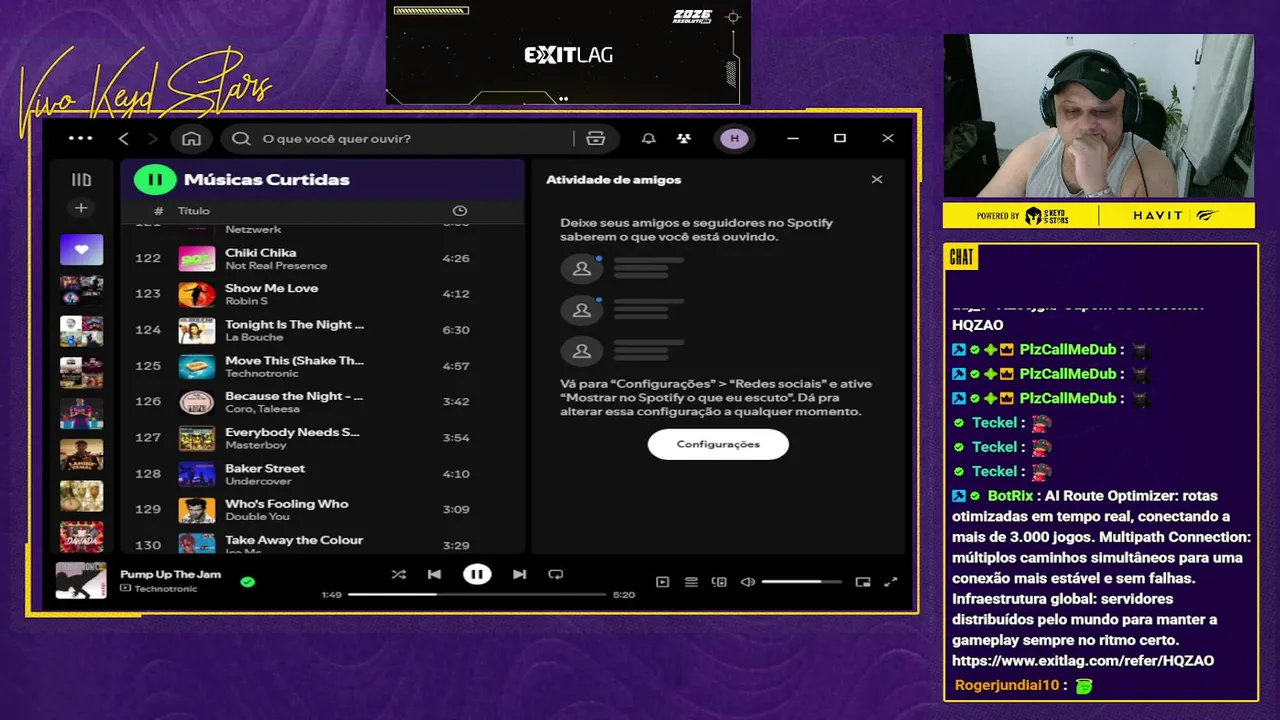This screenshot has width=1280, height=720.
Task: Select the track 'Baker Street'
Action: click(x=265, y=468)
